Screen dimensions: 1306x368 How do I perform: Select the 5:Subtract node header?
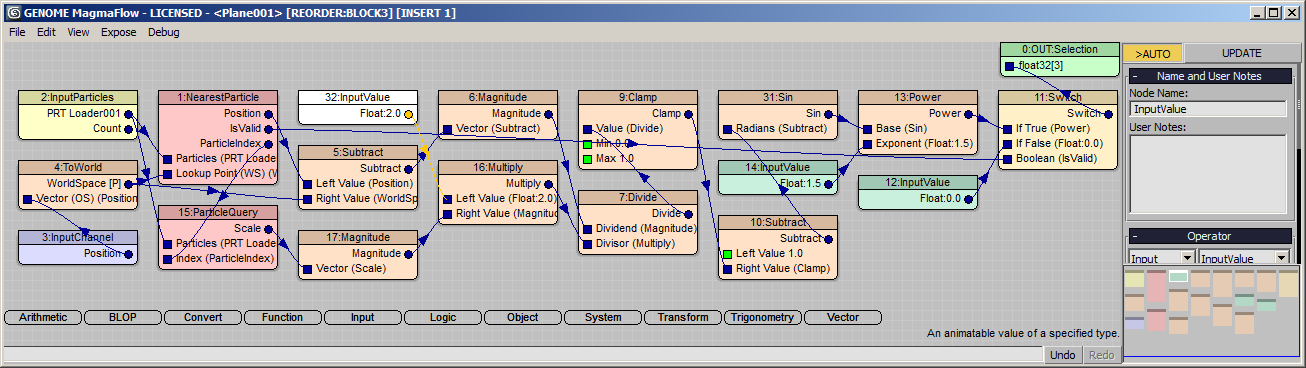[x=358, y=153]
